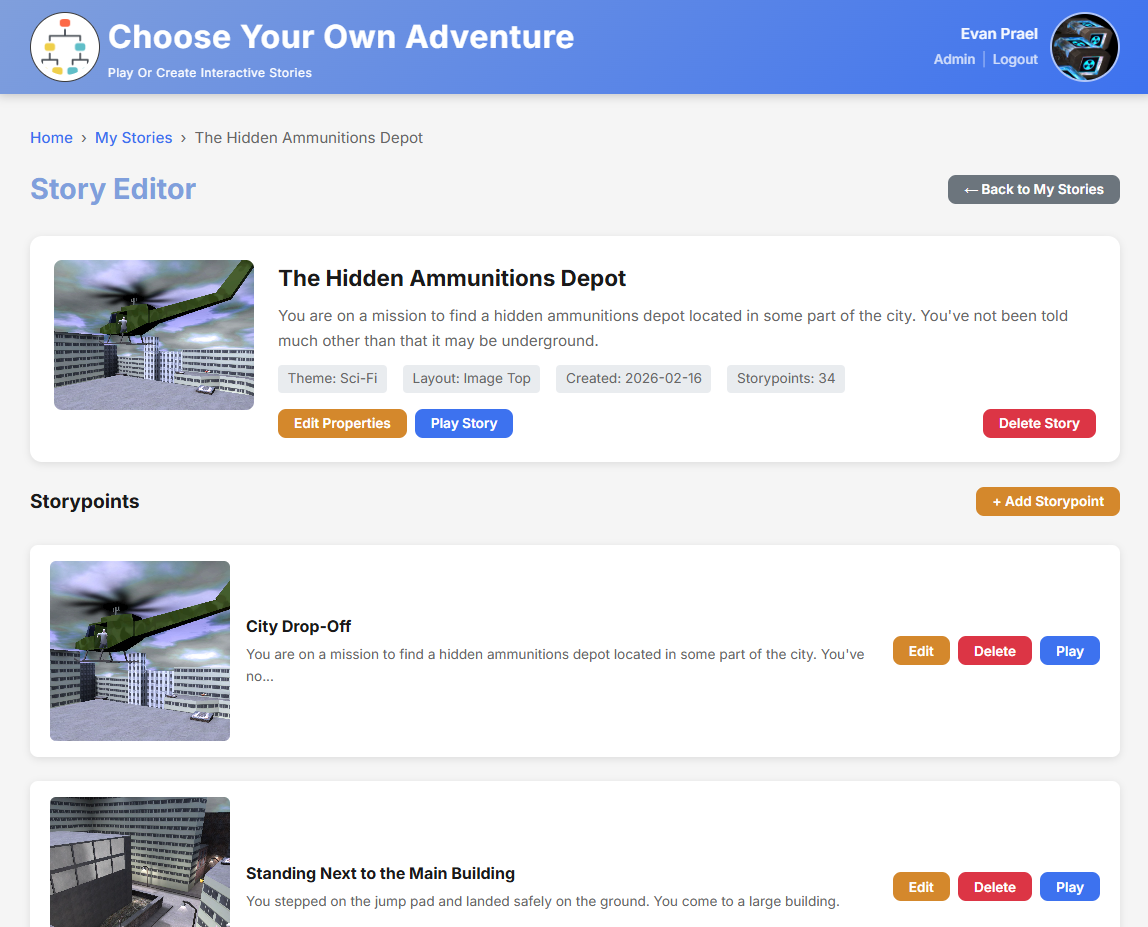Screen dimensions: 1148x927
Task: Navigate to Home via the breadcrumb
Action: pyautogui.click(x=51, y=137)
